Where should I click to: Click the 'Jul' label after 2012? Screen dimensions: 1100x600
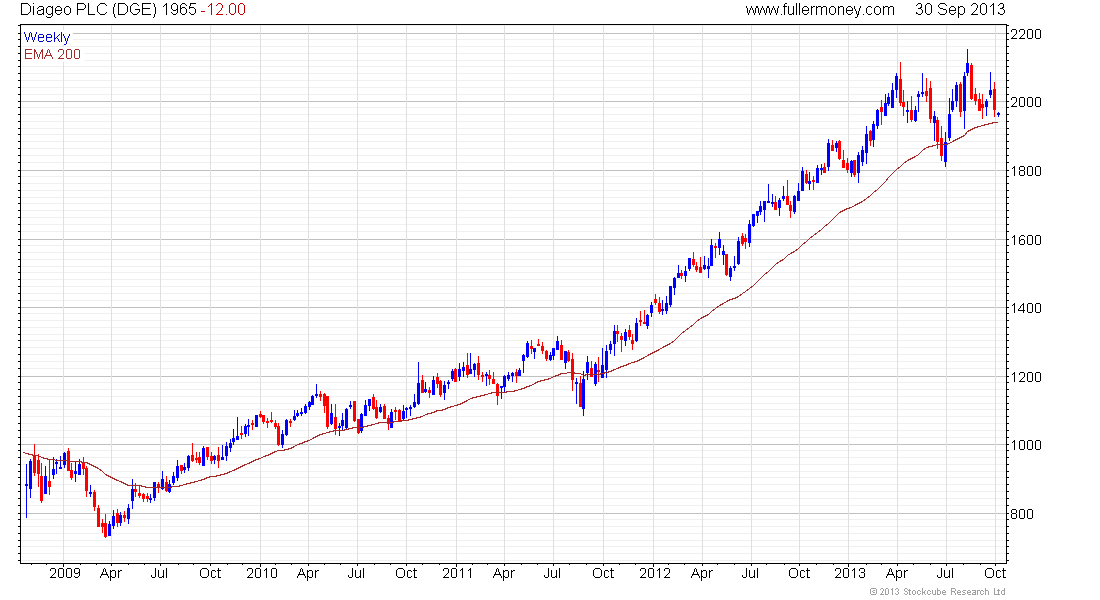coord(750,573)
